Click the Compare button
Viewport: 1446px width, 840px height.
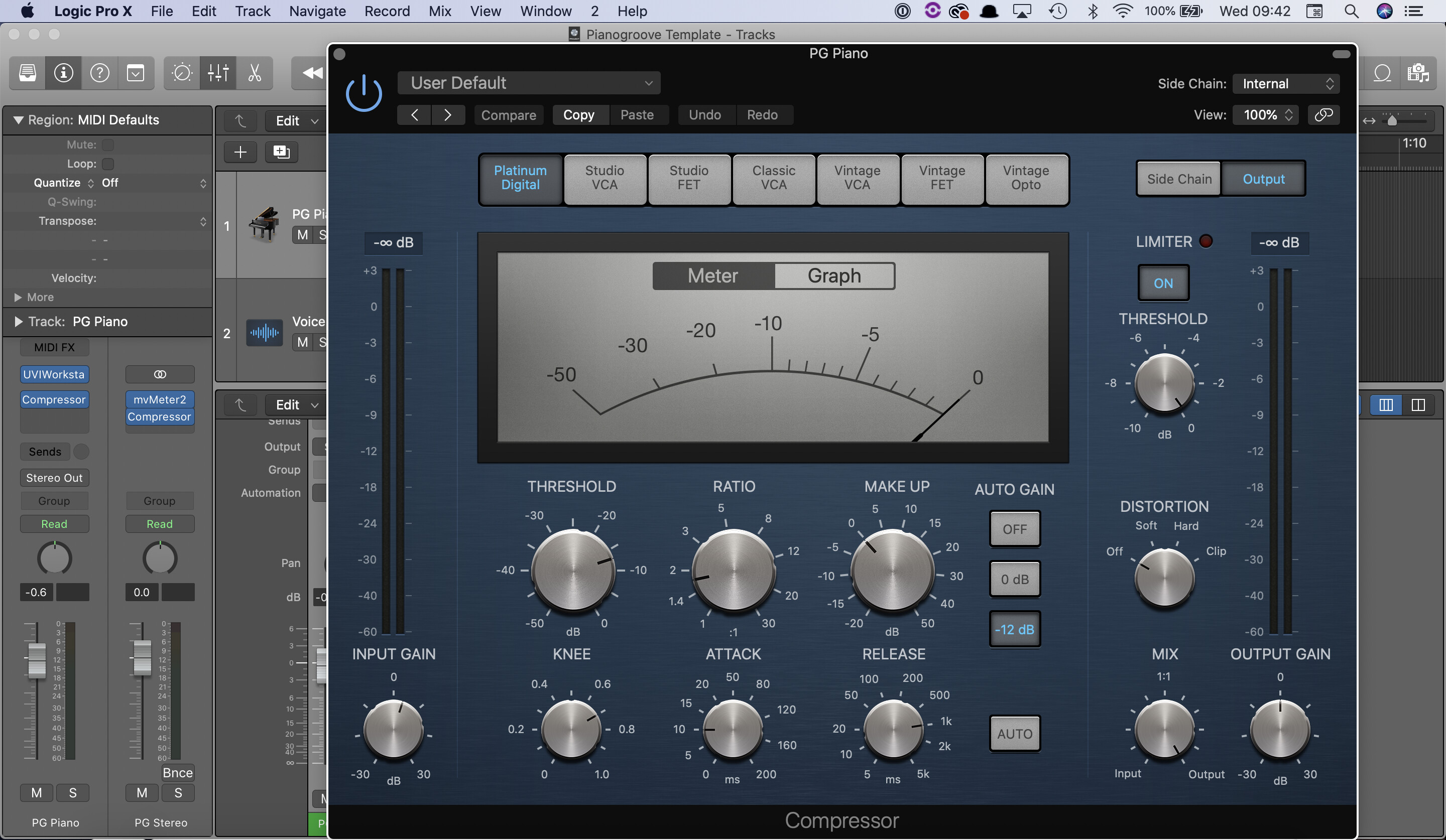pyautogui.click(x=509, y=115)
